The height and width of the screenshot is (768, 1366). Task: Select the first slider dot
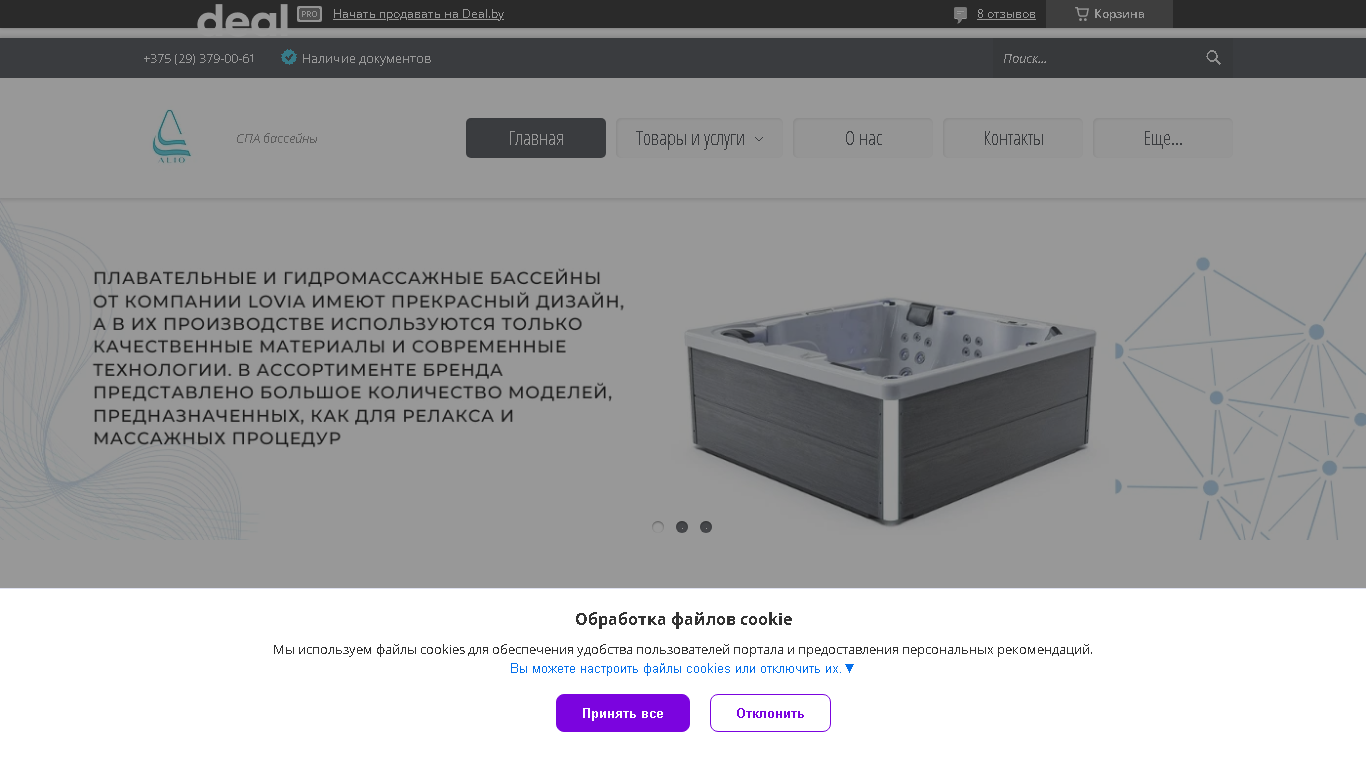coord(658,527)
